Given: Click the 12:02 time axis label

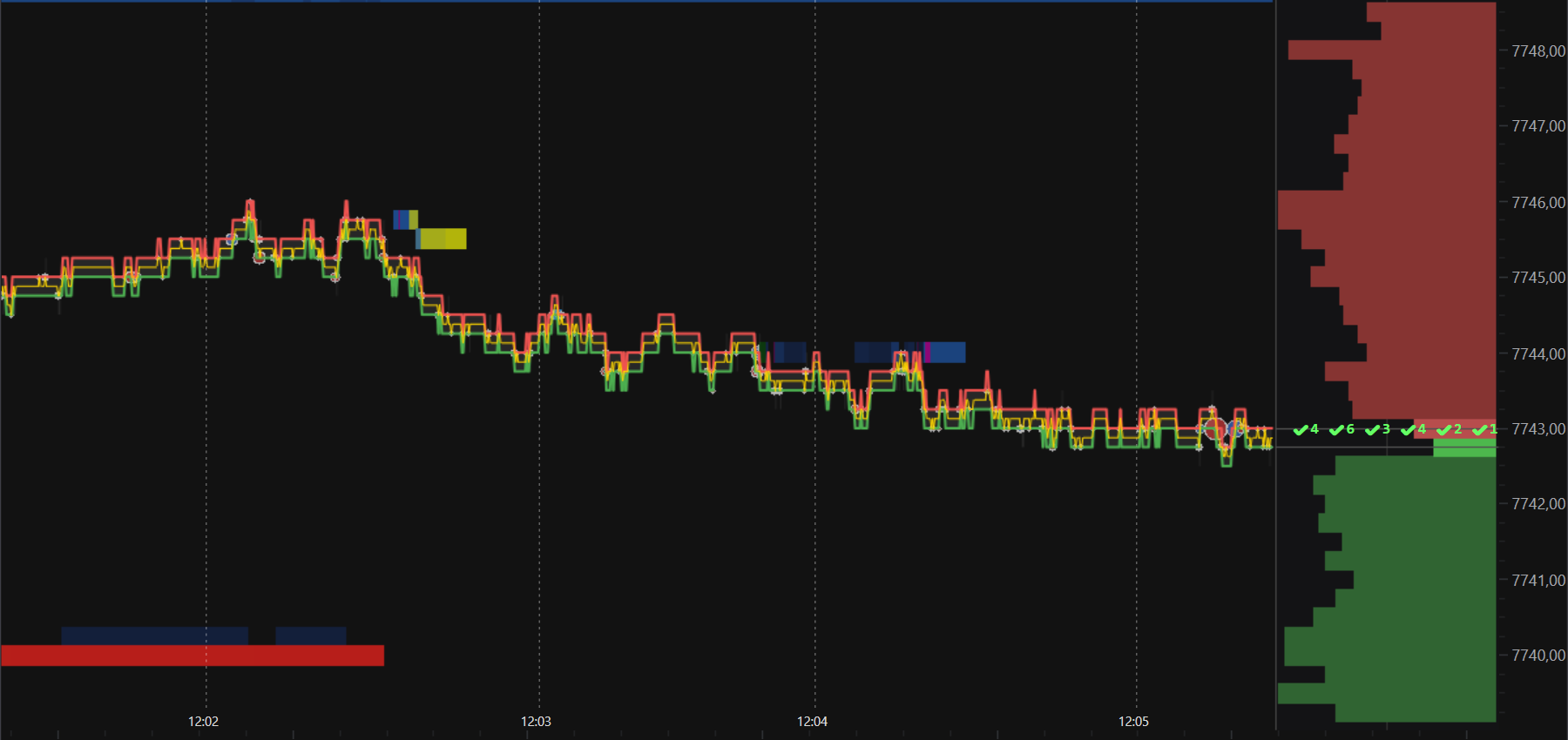Looking at the screenshot, I should tap(203, 722).
